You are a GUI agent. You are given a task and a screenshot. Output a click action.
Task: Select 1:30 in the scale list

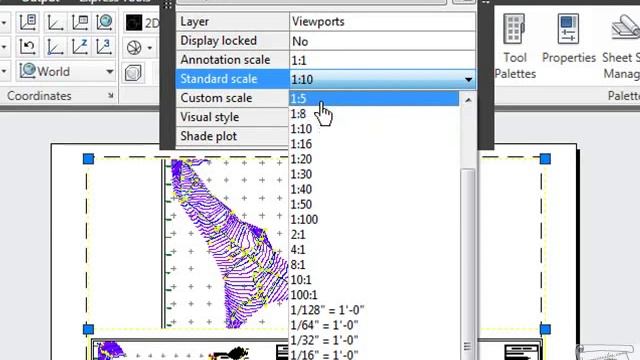coord(374,174)
